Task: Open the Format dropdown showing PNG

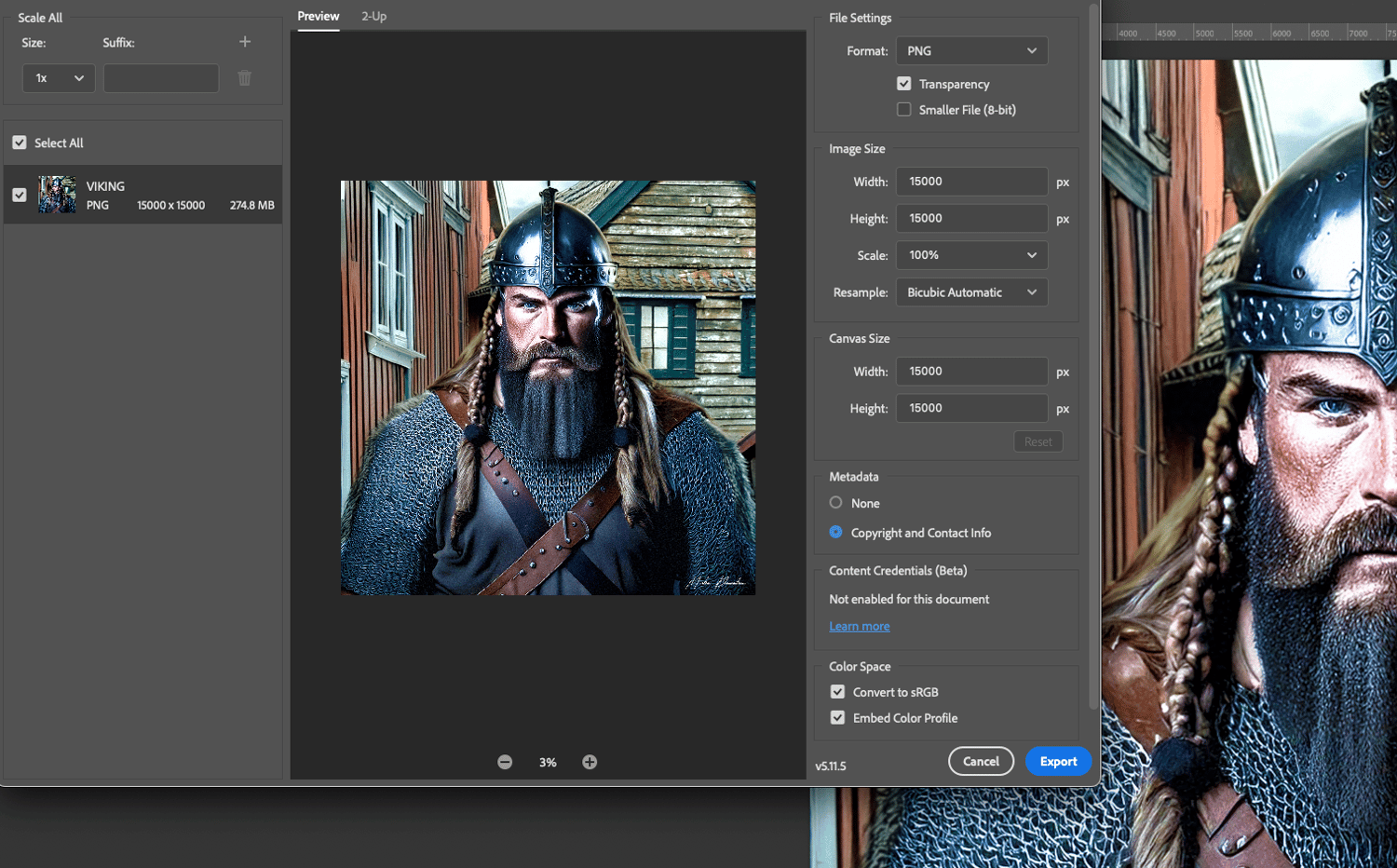Action: (x=971, y=51)
